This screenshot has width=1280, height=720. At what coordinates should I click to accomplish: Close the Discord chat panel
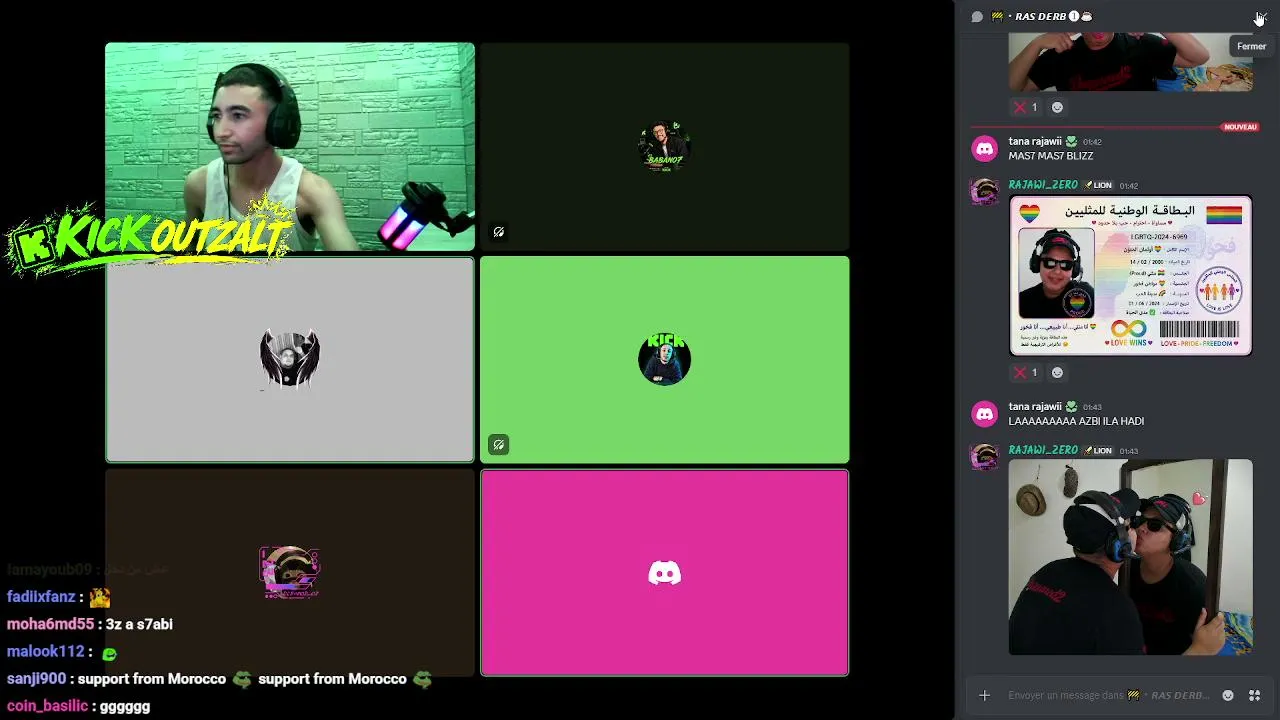[x=1259, y=17]
